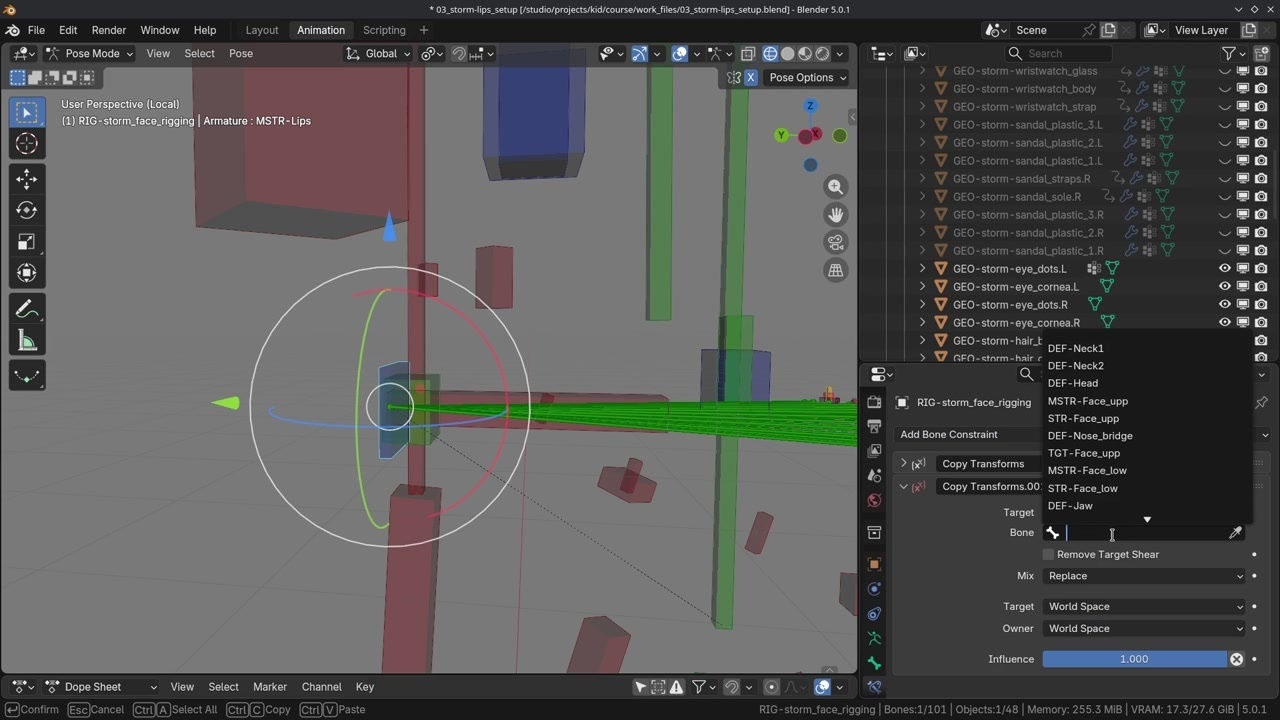Switch to the Scripting workspace tab
The height and width of the screenshot is (720, 1280).
384,30
